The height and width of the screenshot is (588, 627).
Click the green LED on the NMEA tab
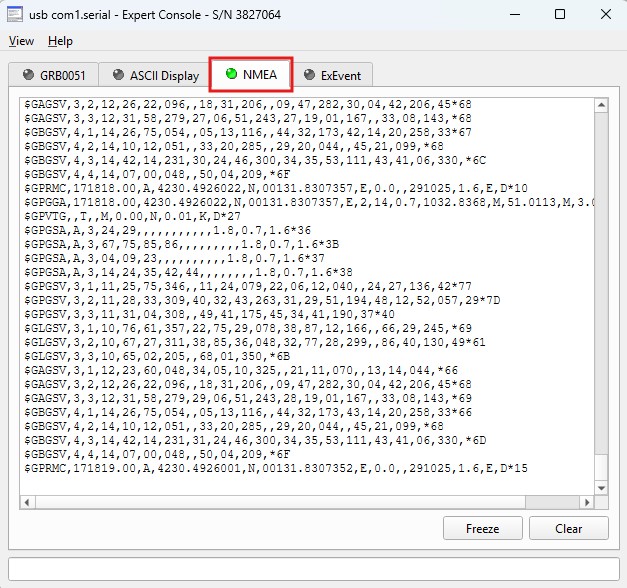[232, 74]
